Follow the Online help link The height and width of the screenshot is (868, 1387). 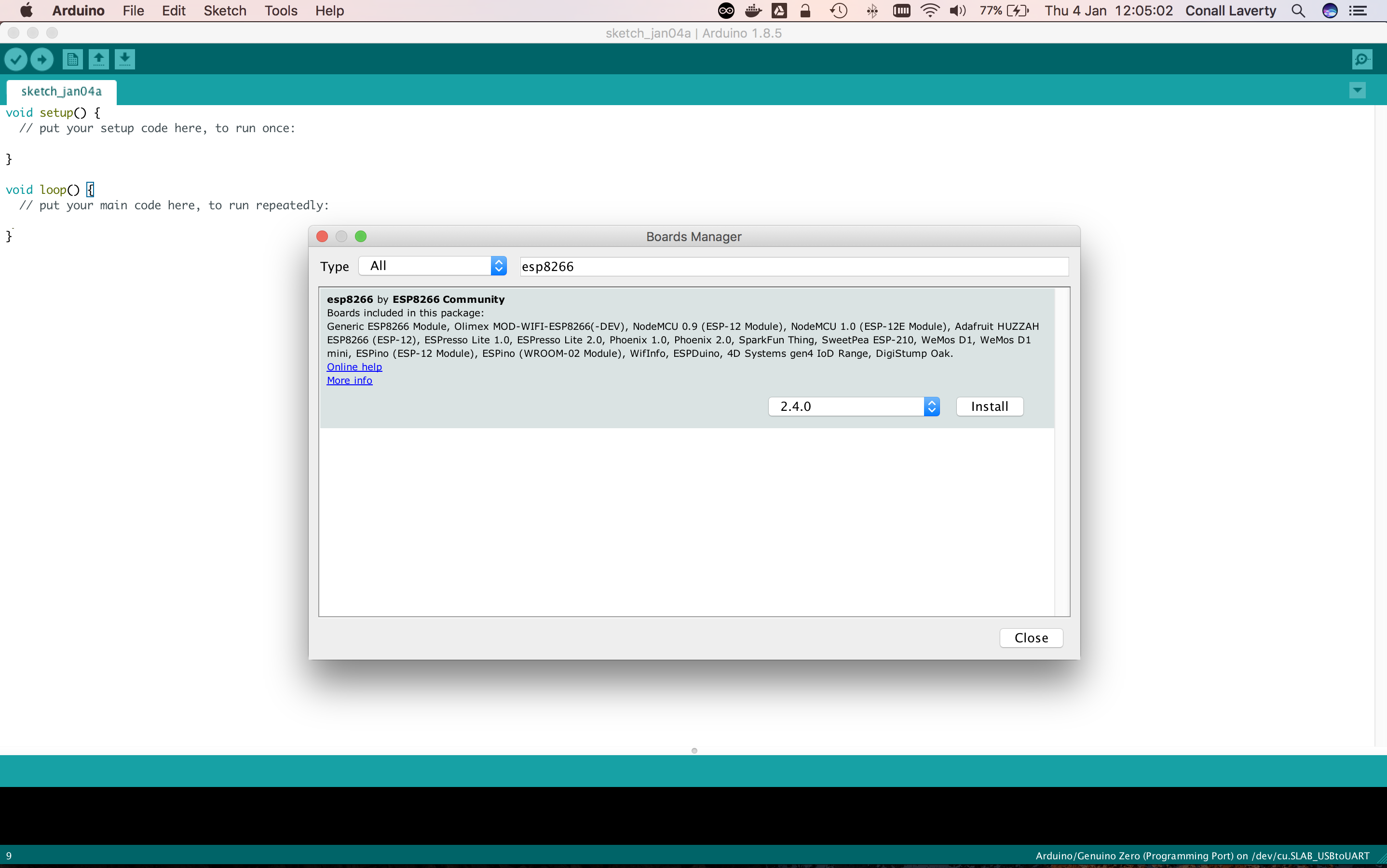click(x=354, y=367)
